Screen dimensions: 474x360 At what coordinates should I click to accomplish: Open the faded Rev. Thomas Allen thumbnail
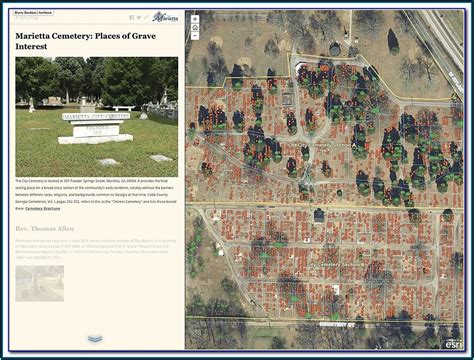coord(40,283)
